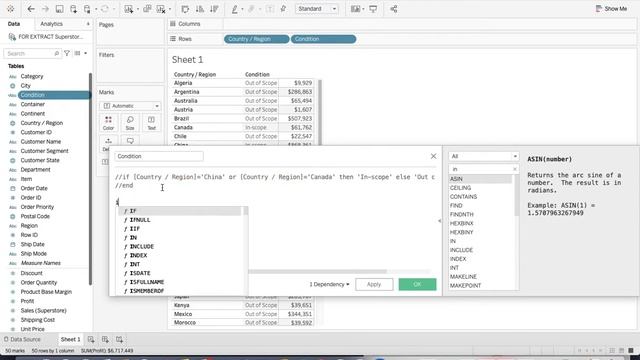Click the Show/hide cards toolbar icon
Image resolution: width=640 pixels, height=360 pixels.
356,9
